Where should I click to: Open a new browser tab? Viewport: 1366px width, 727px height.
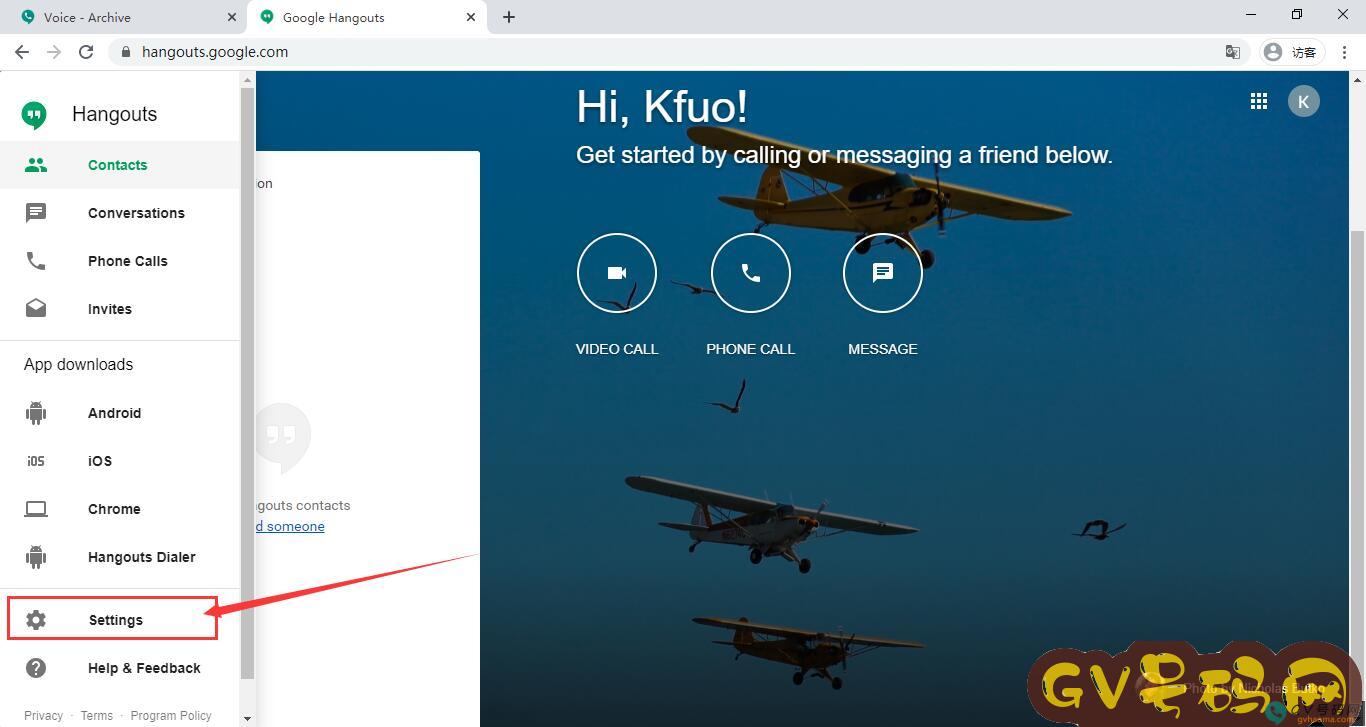tap(509, 17)
